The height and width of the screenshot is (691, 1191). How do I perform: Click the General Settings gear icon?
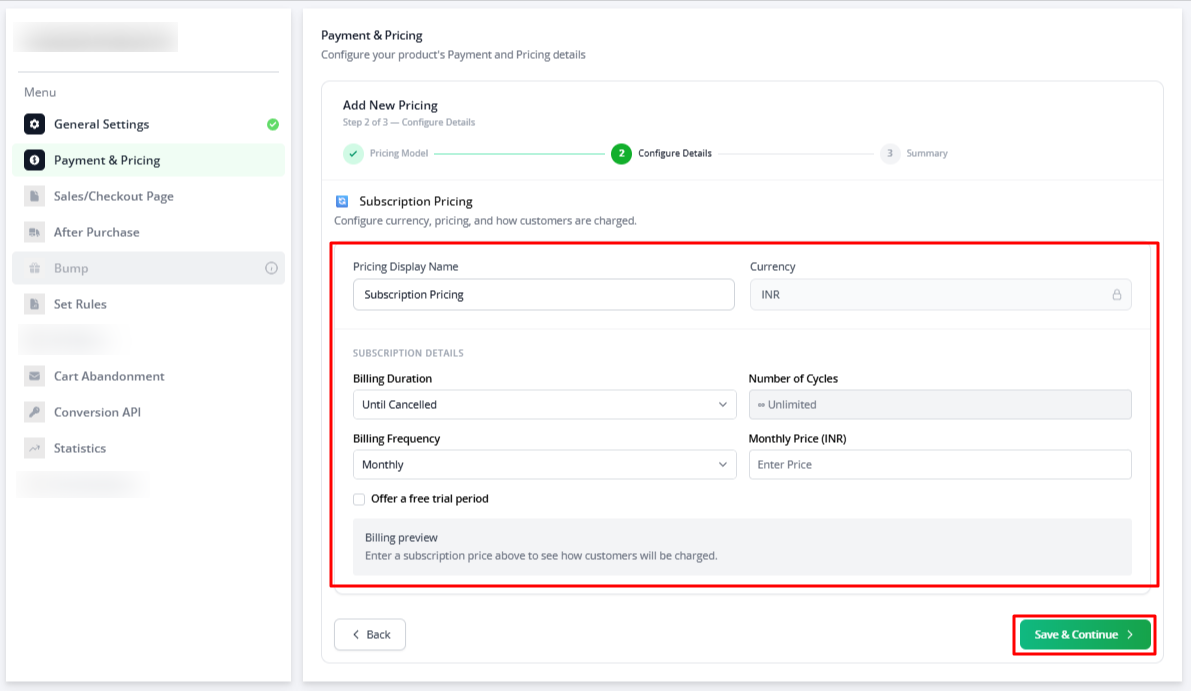(34, 124)
